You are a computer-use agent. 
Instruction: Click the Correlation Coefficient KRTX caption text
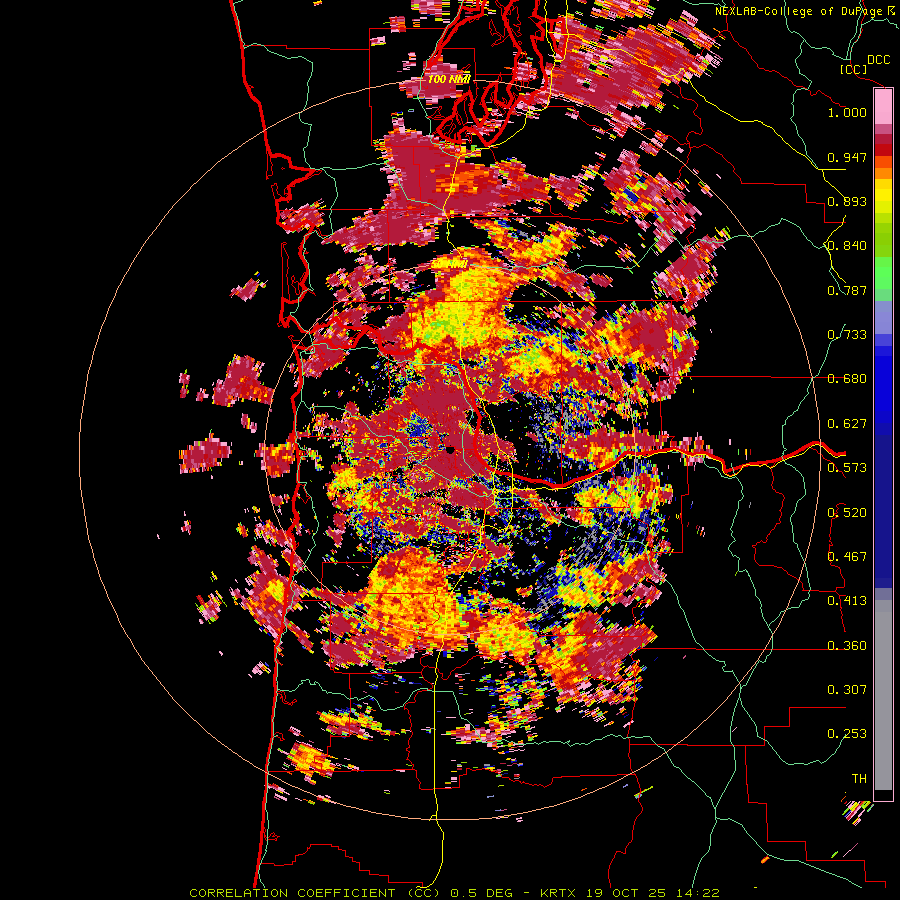pyautogui.click(x=454, y=893)
